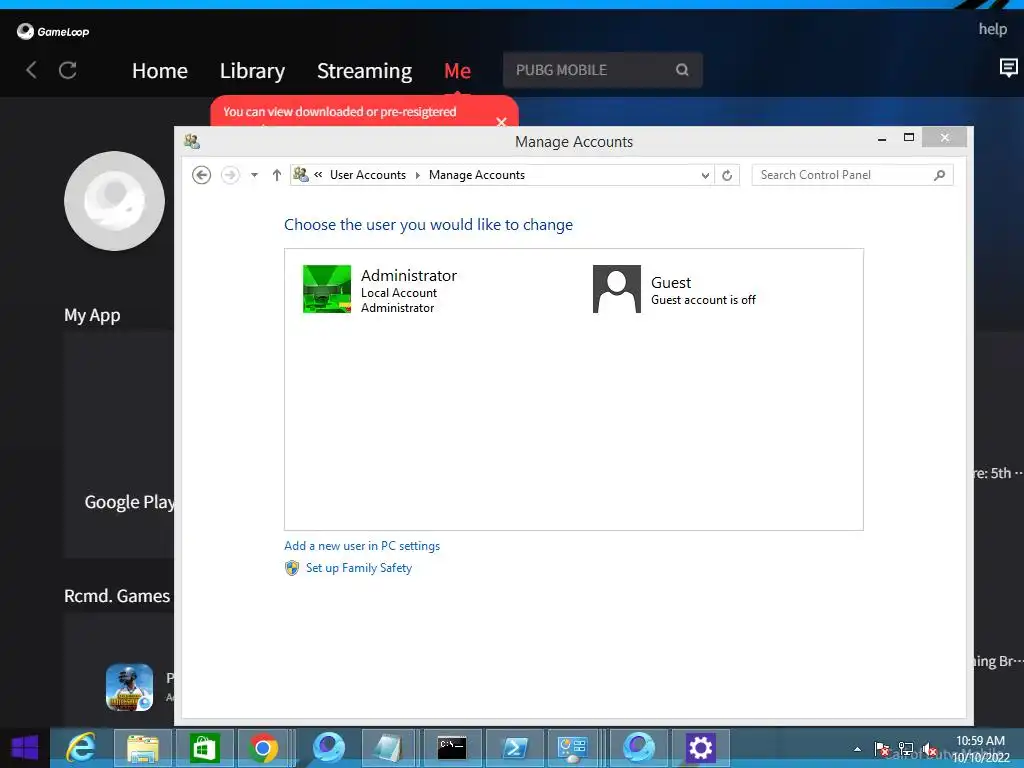Open the GameLoop Home tab
The height and width of the screenshot is (768, 1024).
159,71
